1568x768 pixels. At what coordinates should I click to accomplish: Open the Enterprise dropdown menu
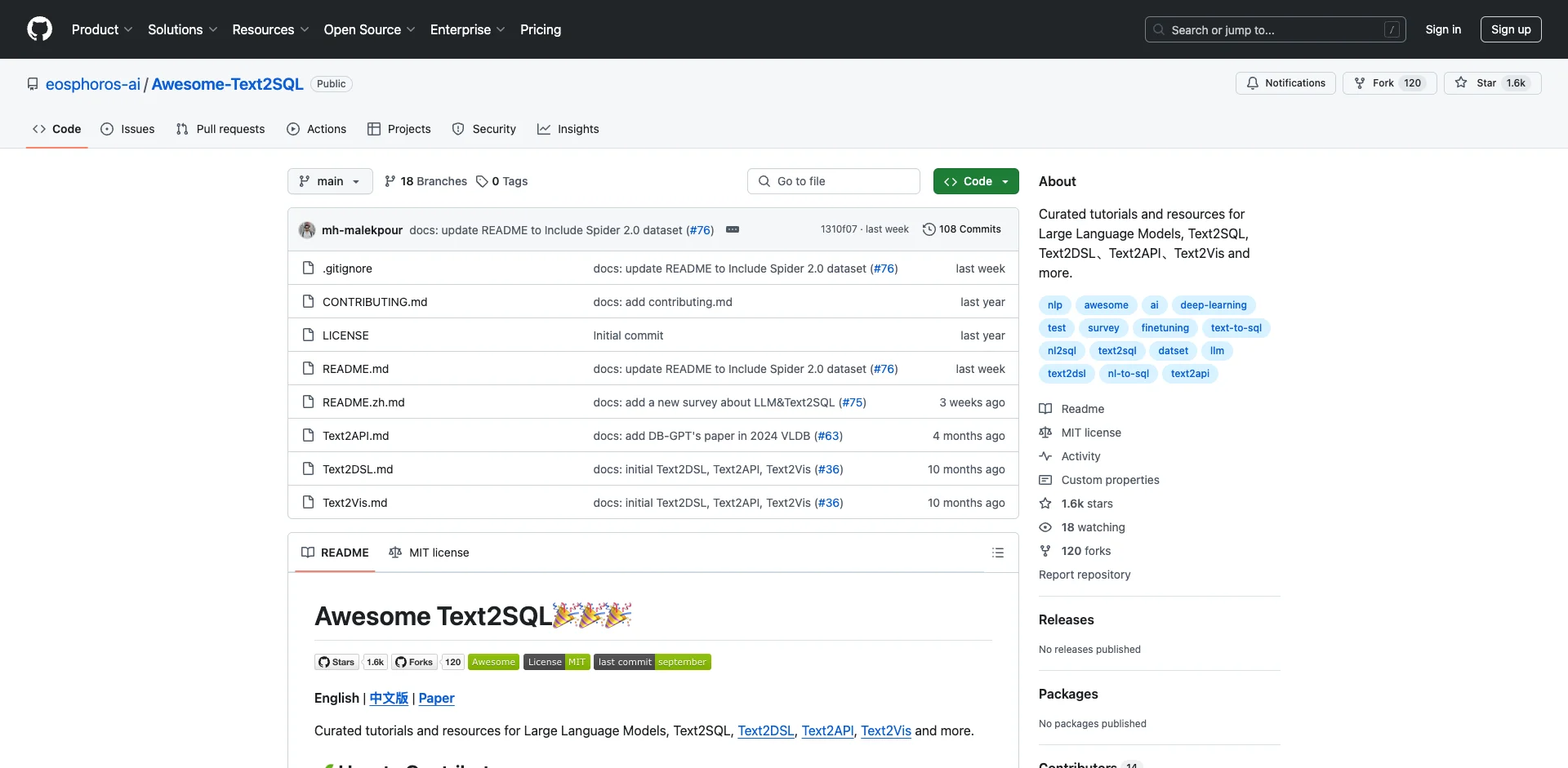point(467,29)
